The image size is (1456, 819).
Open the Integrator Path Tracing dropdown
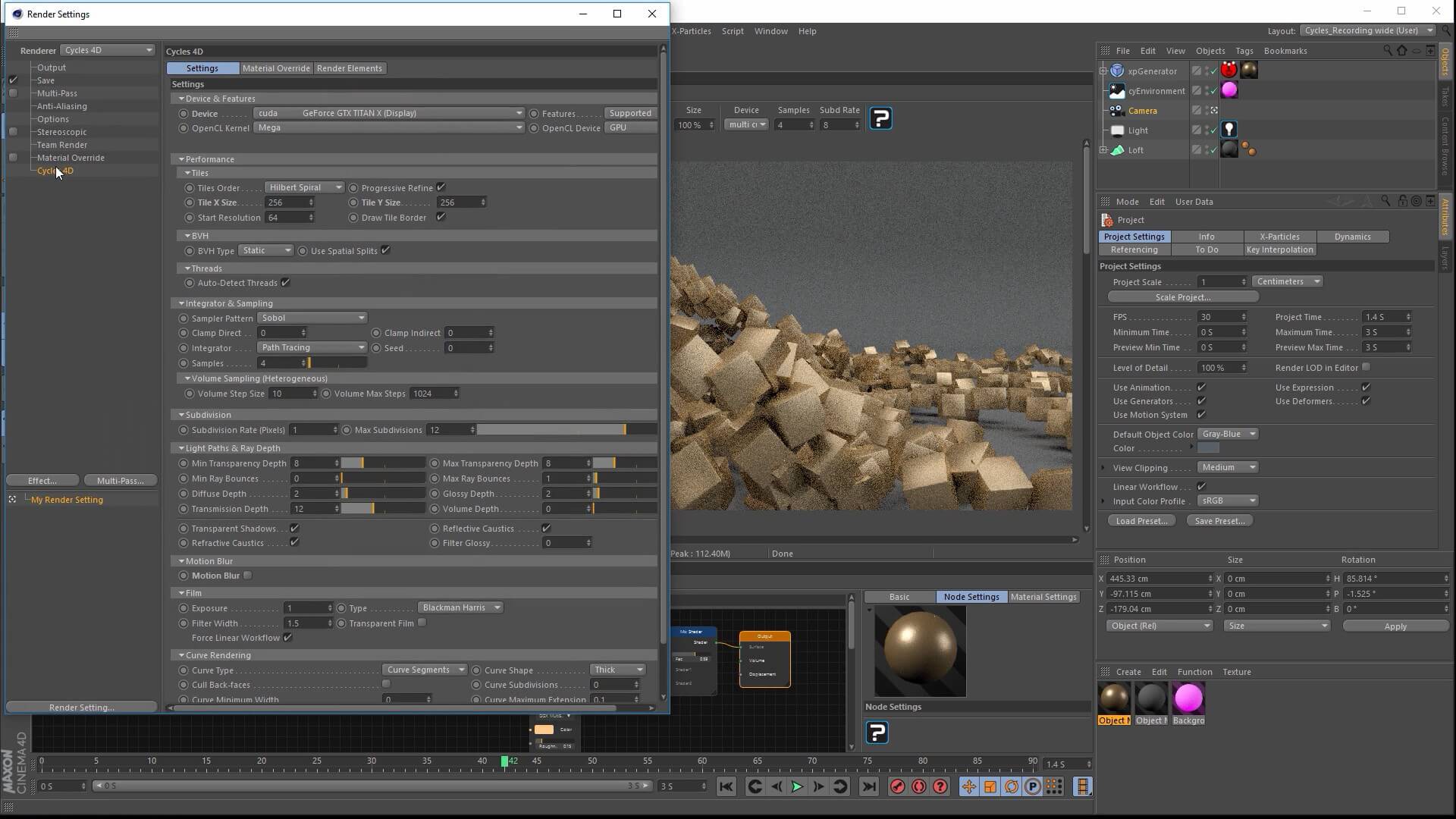(312, 347)
